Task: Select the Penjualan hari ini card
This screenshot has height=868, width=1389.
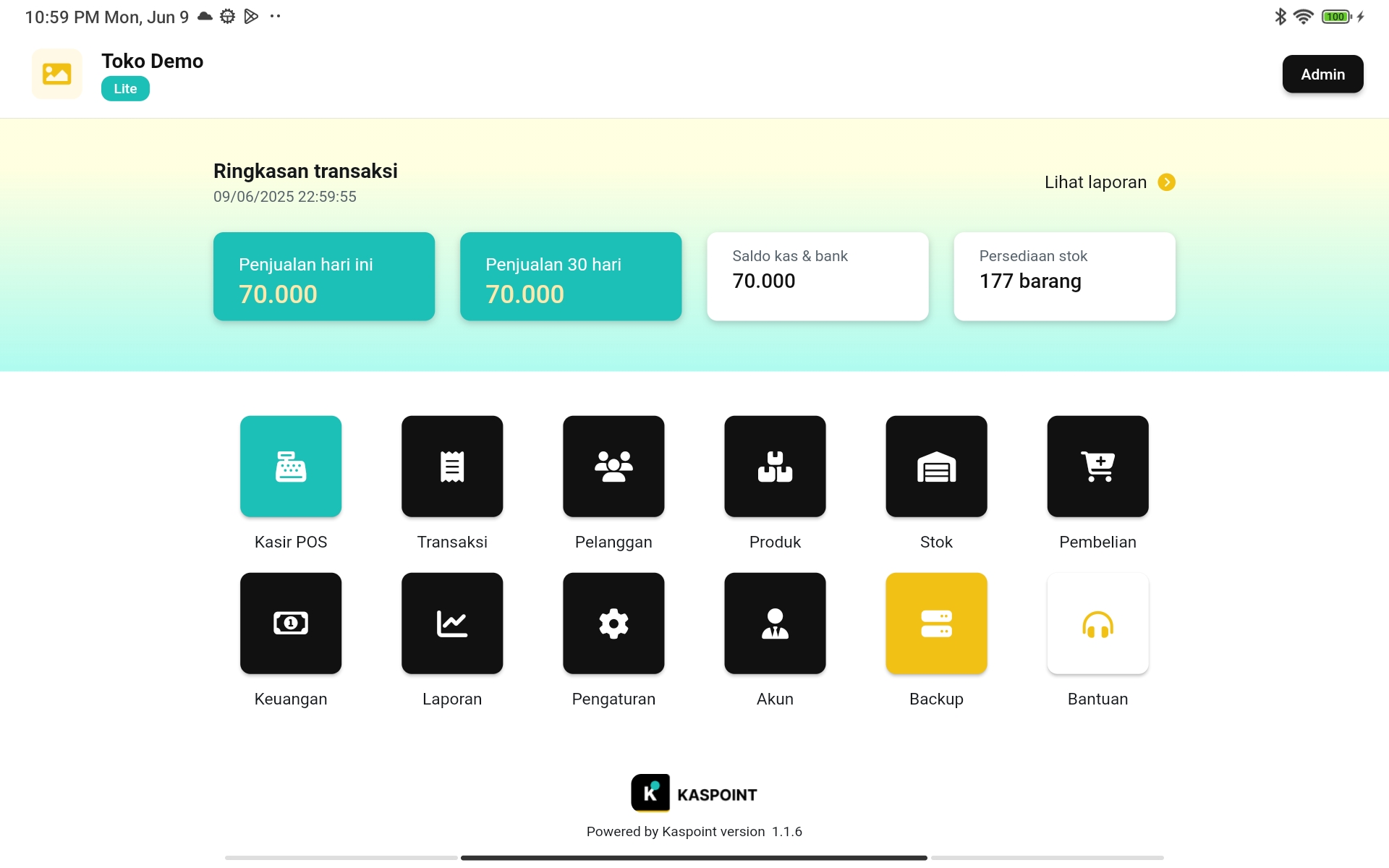Action: [x=323, y=276]
